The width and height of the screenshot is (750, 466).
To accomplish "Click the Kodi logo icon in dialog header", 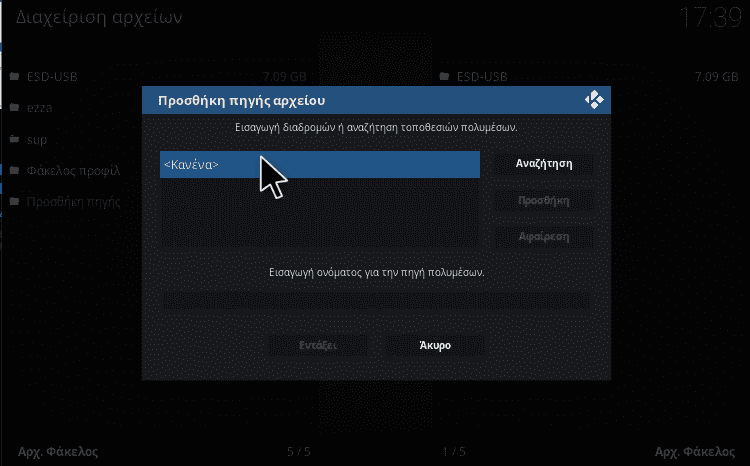I will tap(594, 100).
